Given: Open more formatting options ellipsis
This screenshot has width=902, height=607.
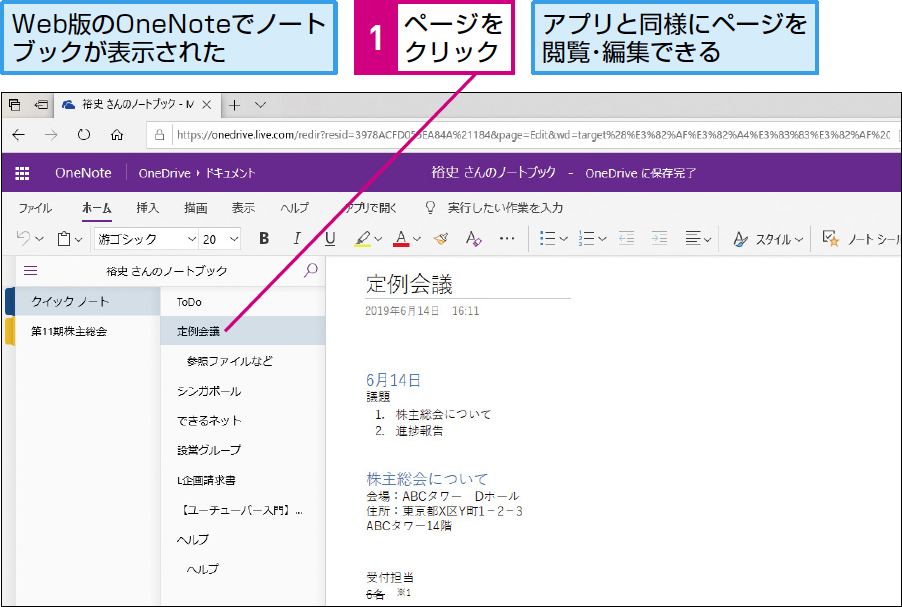Looking at the screenshot, I should click(507, 238).
